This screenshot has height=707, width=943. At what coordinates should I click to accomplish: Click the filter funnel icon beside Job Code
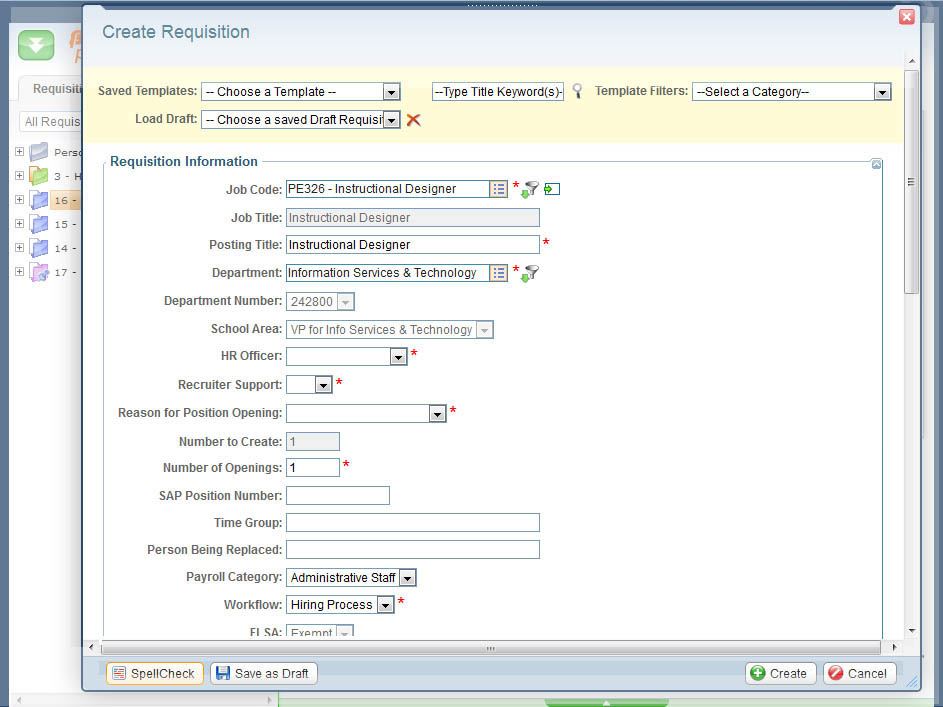[x=530, y=189]
